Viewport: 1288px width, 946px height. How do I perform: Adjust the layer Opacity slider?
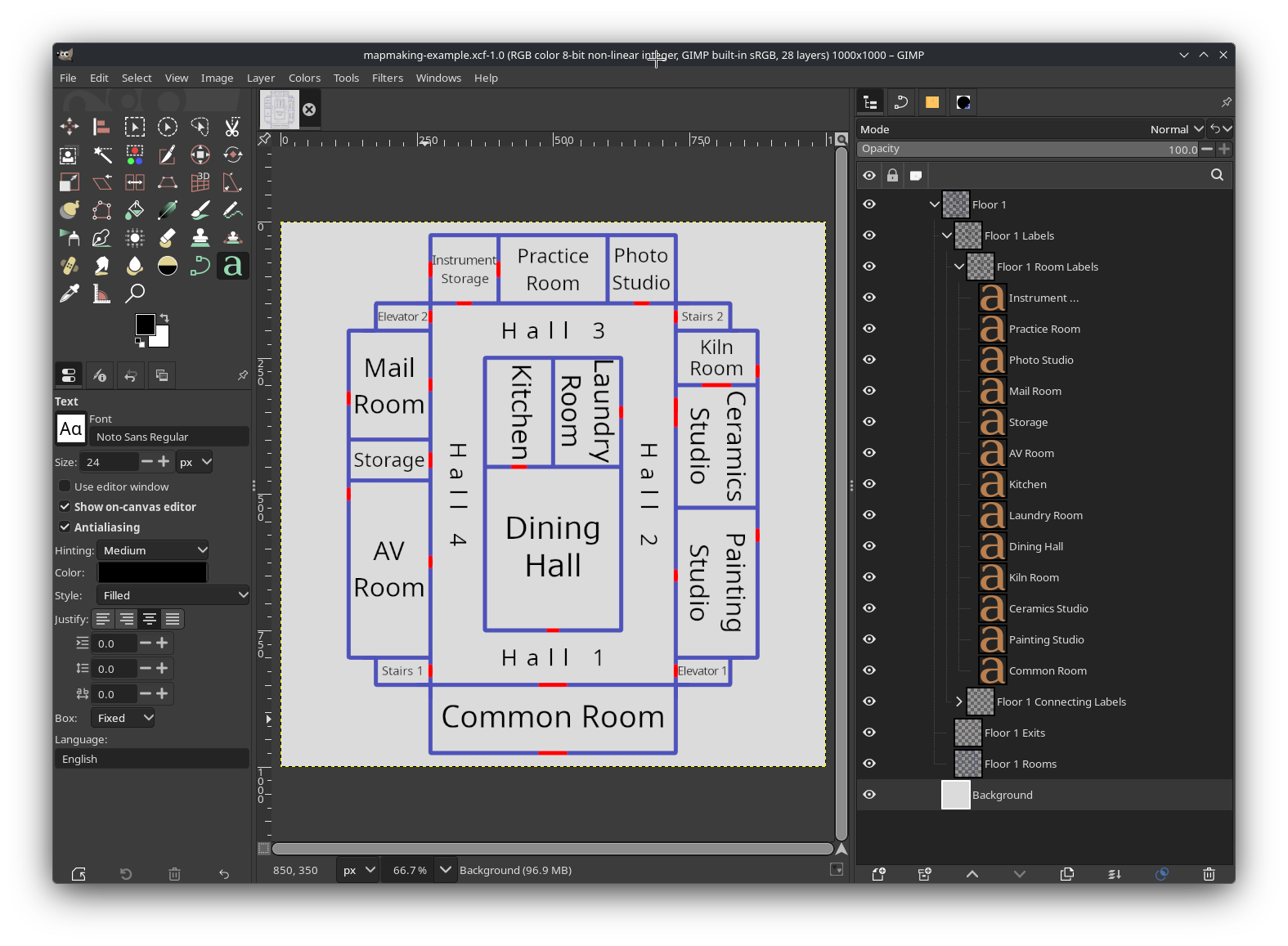pos(1028,149)
